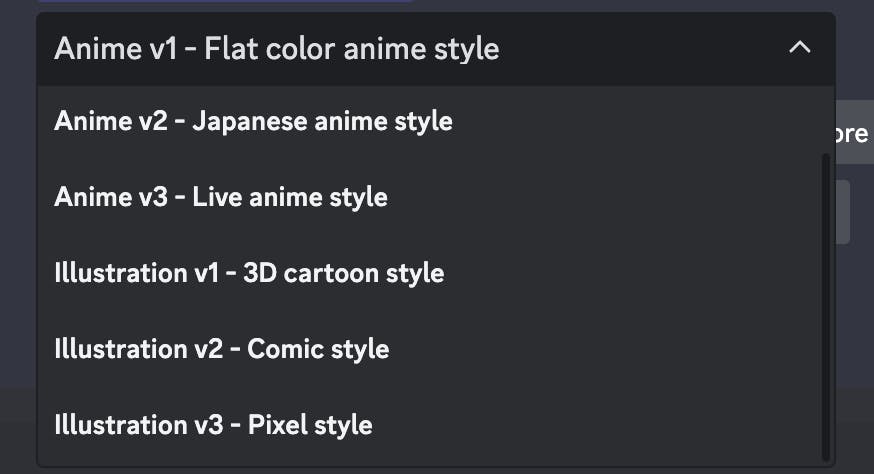Image resolution: width=874 pixels, height=474 pixels.
Task: Click the gray box beside the Anime v3 row
Action: coord(844,212)
